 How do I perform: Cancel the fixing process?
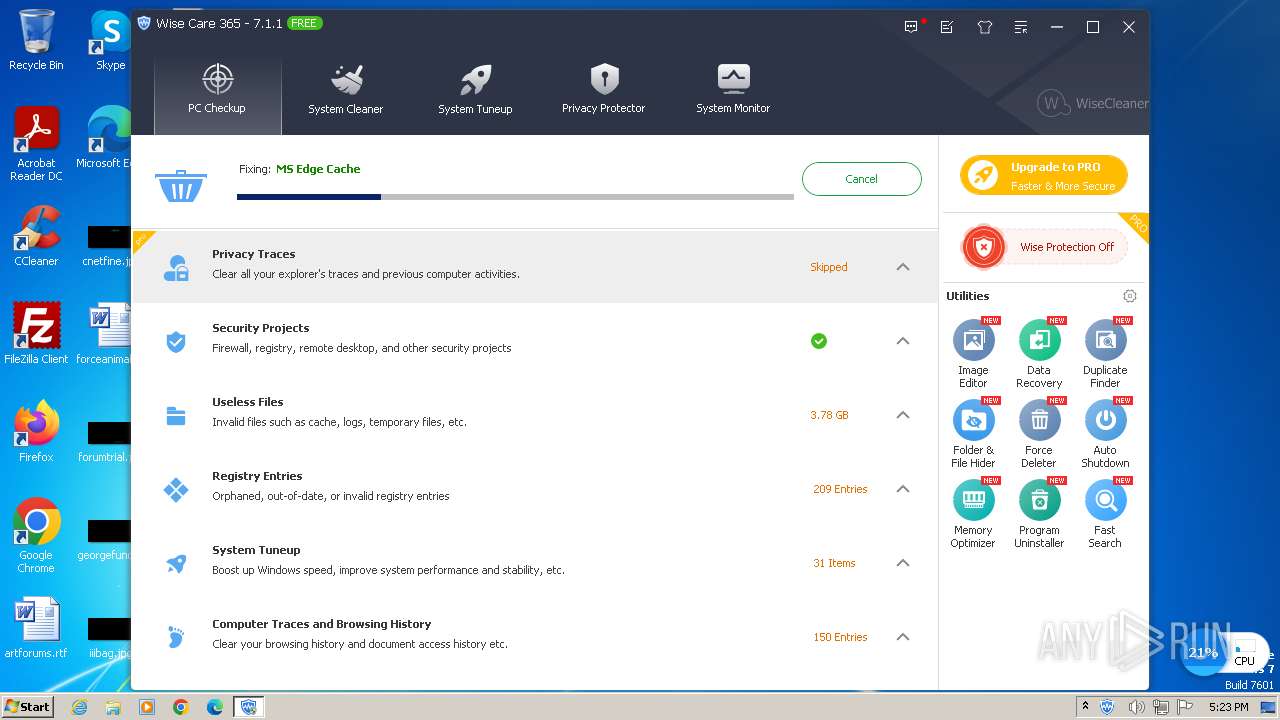pyautogui.click(x=861, y=179)
